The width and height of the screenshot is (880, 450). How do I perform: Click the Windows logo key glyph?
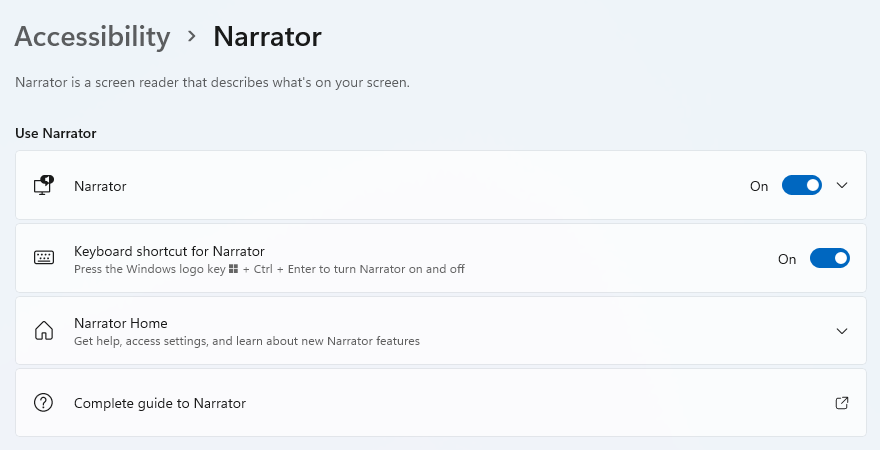[x=233, y=269]
